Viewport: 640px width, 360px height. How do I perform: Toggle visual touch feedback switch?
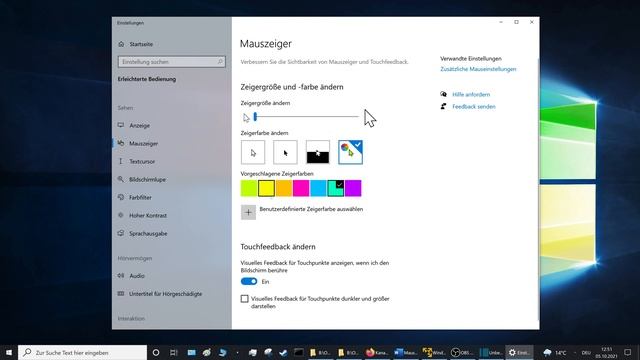pyautogui.click(x=249, y=282)
